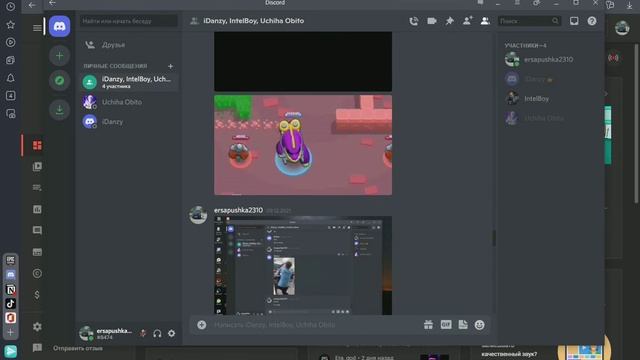Open the Discord screenshot attachment by ersapushka2310
Image resolution: width=640 pixels, height=360 pixels.
(x=303, y=265)
